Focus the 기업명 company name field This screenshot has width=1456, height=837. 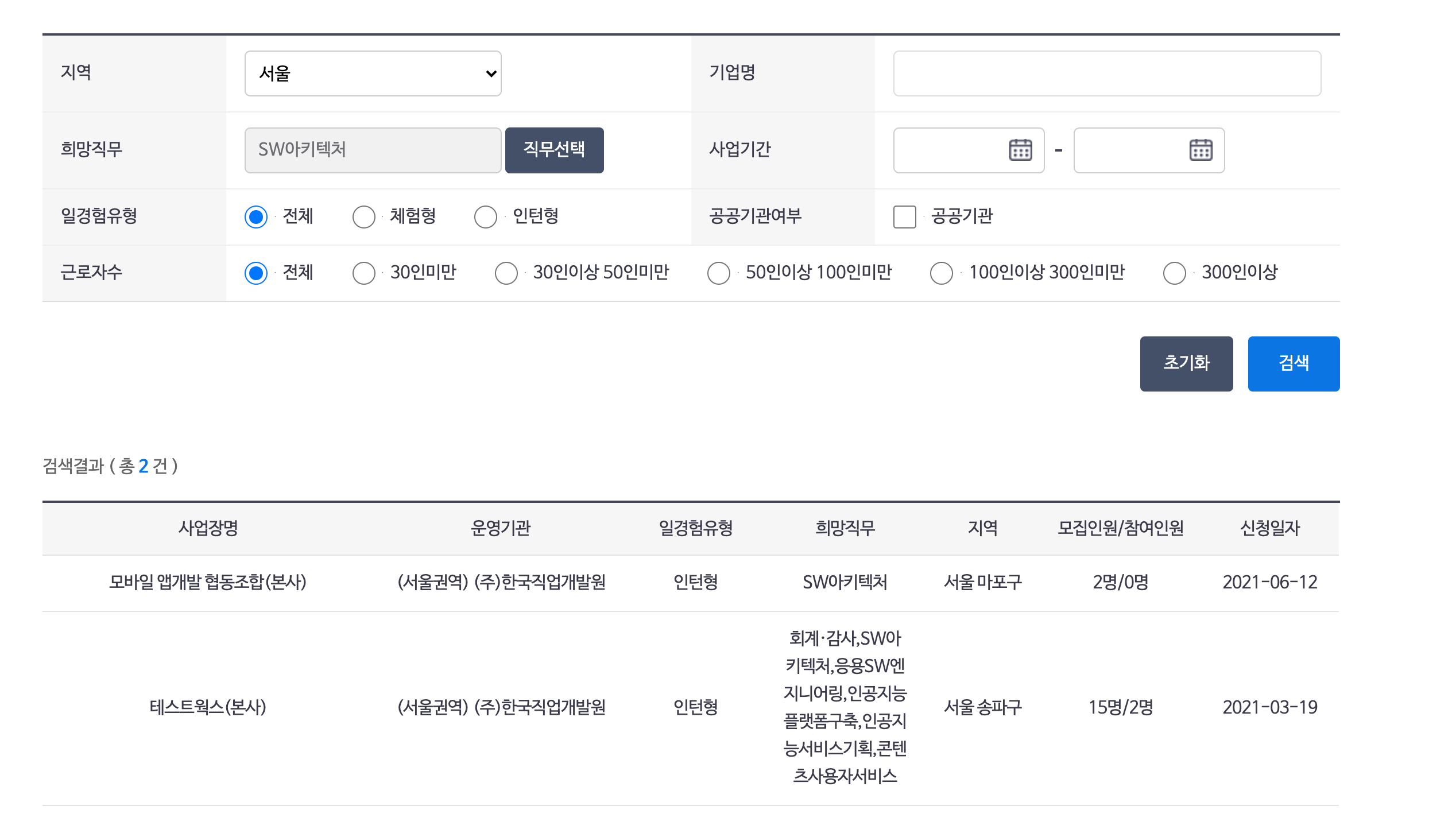coord(1106,73)
